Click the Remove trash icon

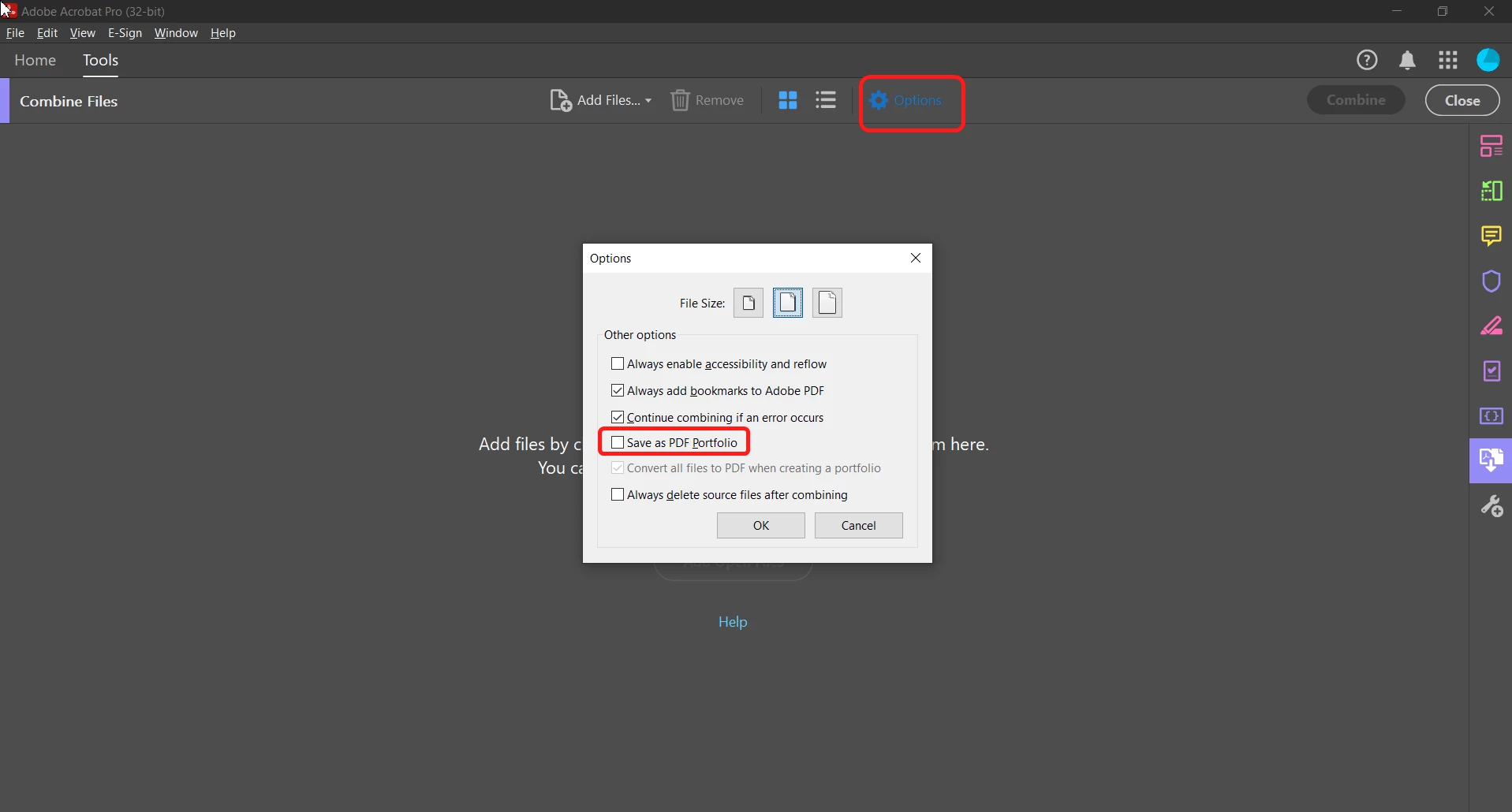pyautogui.click(x=680, y=100)
